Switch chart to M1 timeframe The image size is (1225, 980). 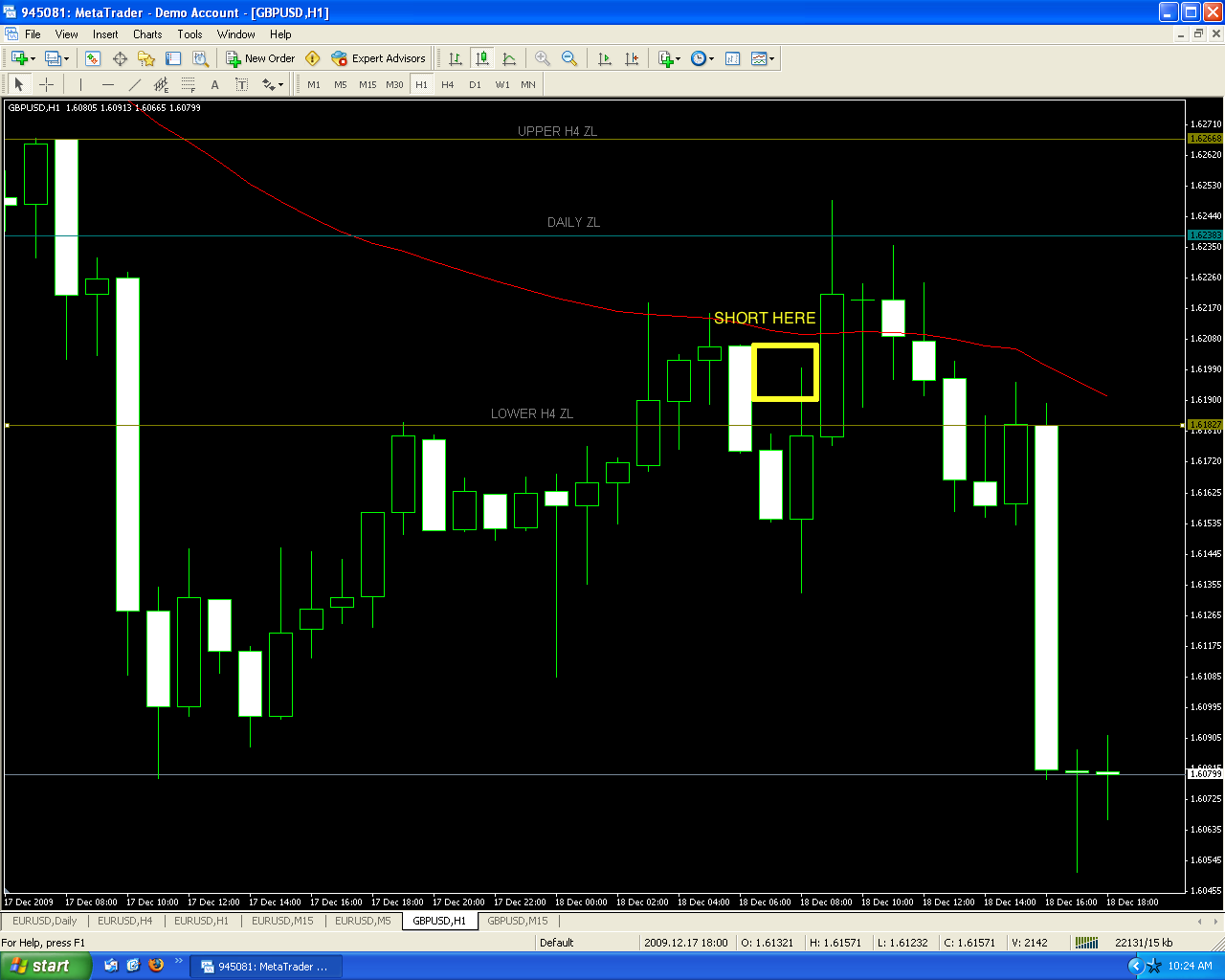[x=314, y=84]
